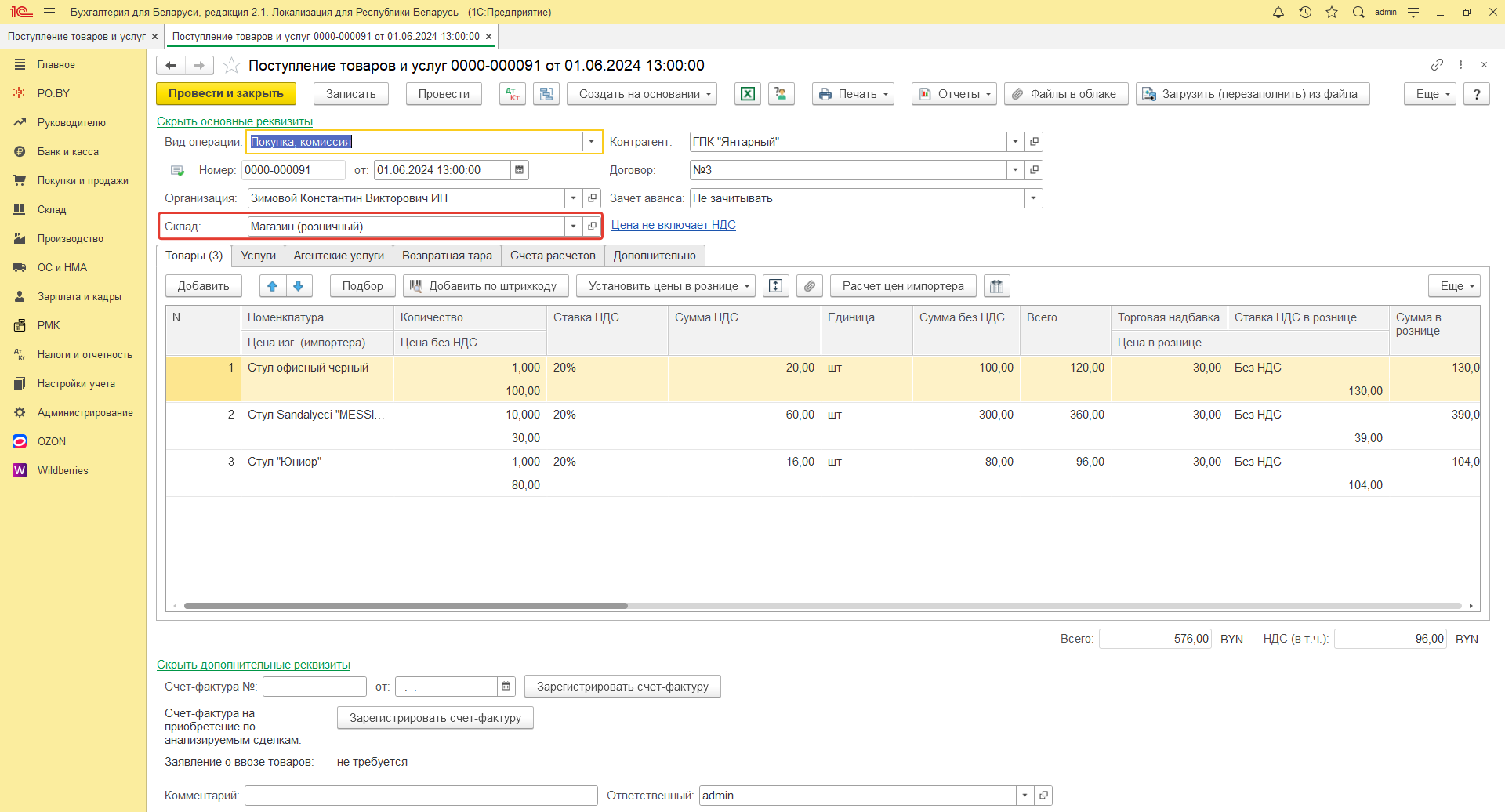The width and height of the screenshot is (1505, 812).
Task: Expand Ответственный dropdown arrow
Action: [x=1025, y=796]
